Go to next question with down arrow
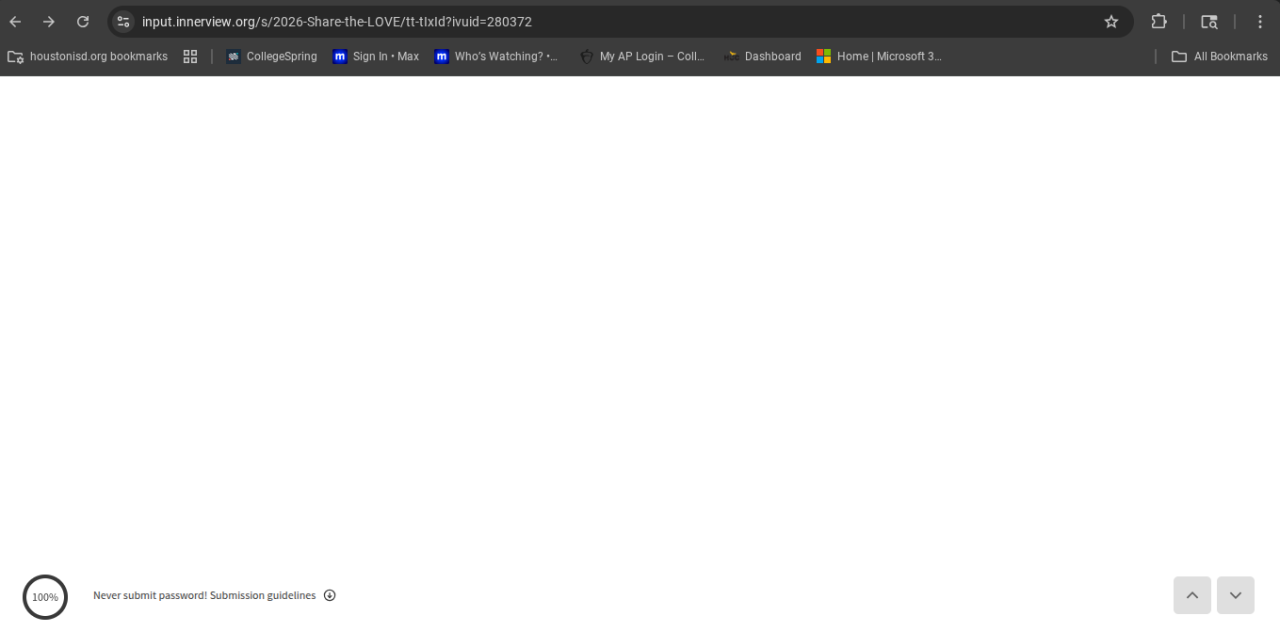The width and height of the screenshot is (1280, 632). click(1235, 595)
